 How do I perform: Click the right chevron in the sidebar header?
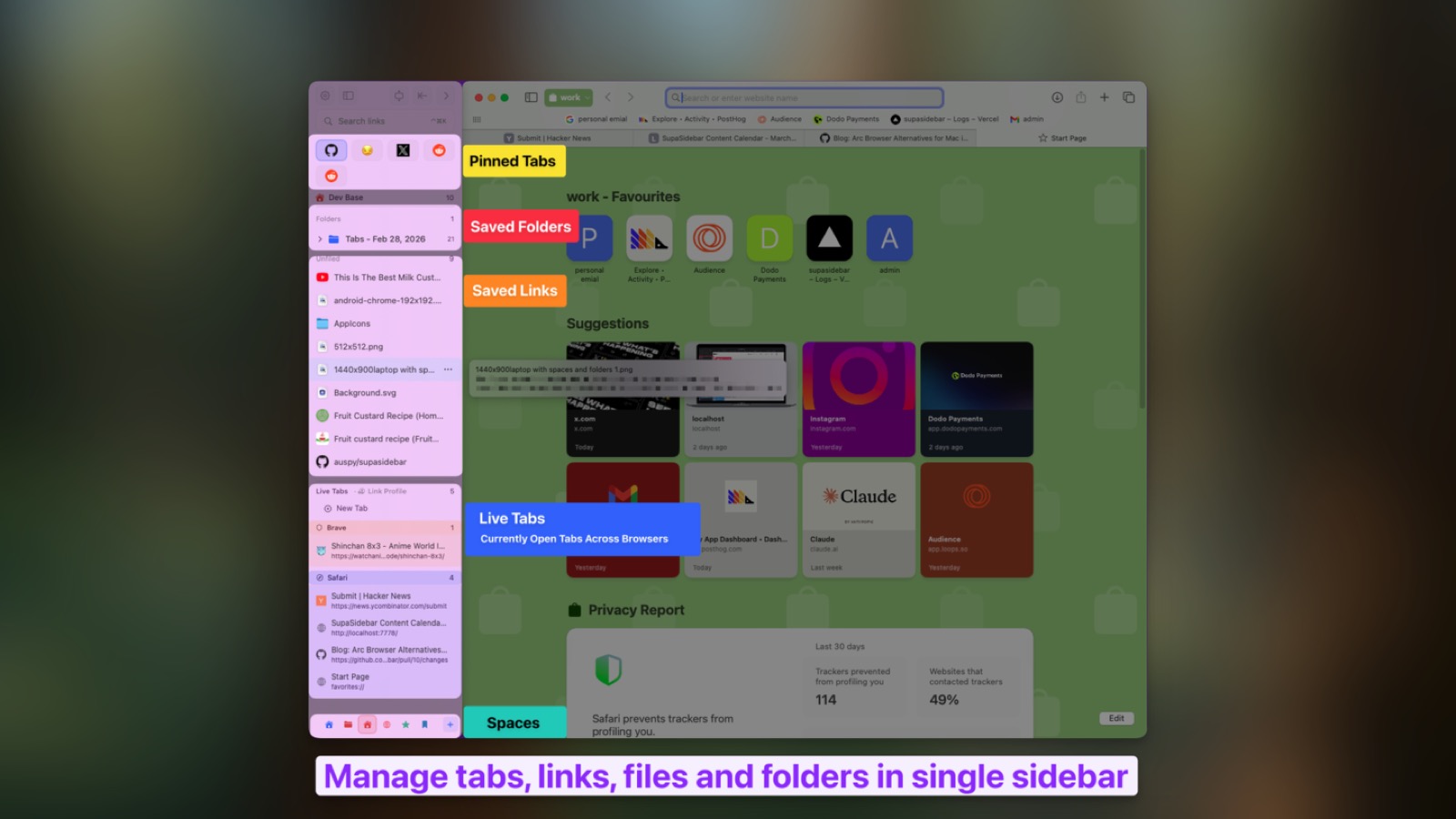coord(446,96)
